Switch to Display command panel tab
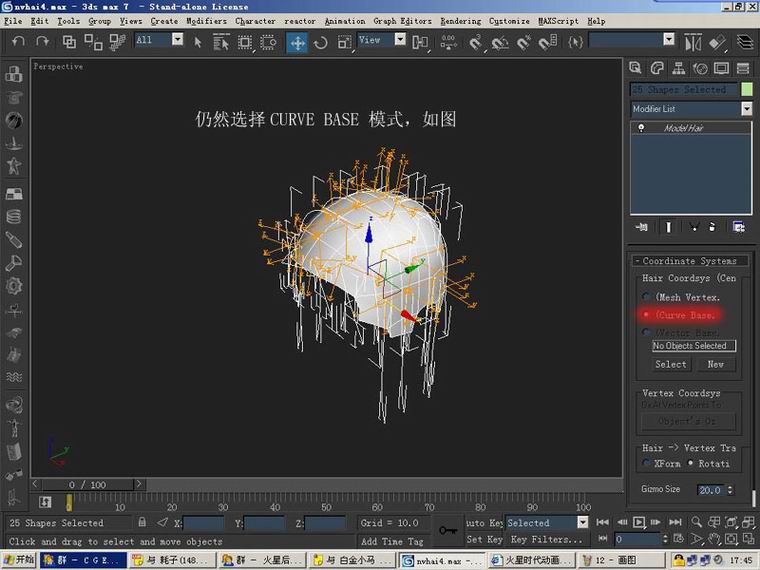This screenshot has width=760, height=570. (721, 68)
